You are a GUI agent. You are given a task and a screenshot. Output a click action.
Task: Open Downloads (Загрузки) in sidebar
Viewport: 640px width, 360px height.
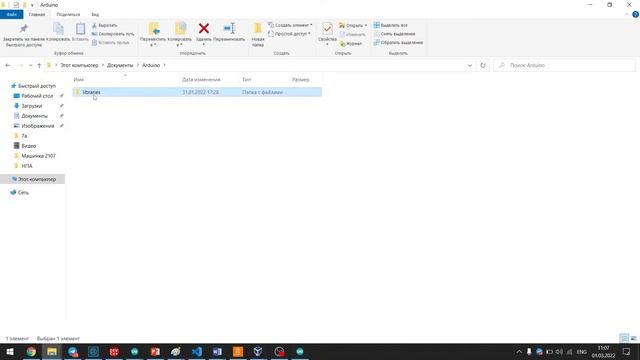pos(28,106)
